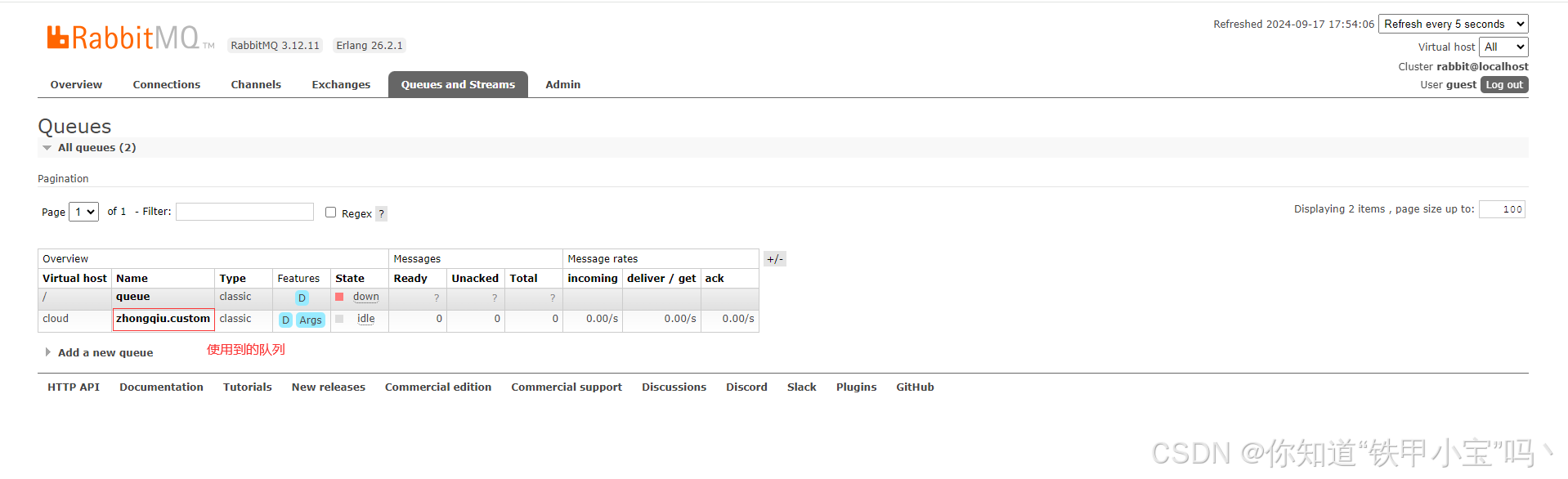The width and height of the screenshot is (1568, 479).
Task: Click the RabbitMQ 3.12.11 version label
Action: click(x=275, y=46)
